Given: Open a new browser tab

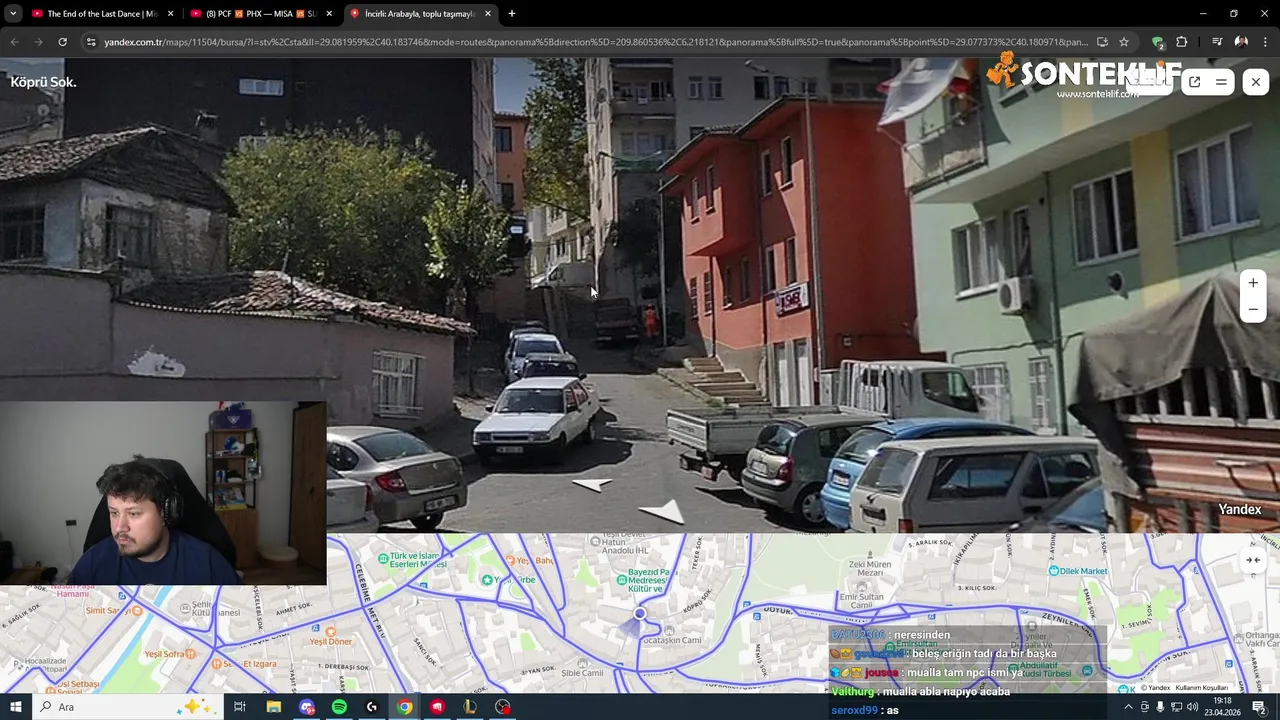Looking at the screenshot, I should pyautogui.click(x=512, y=14).
